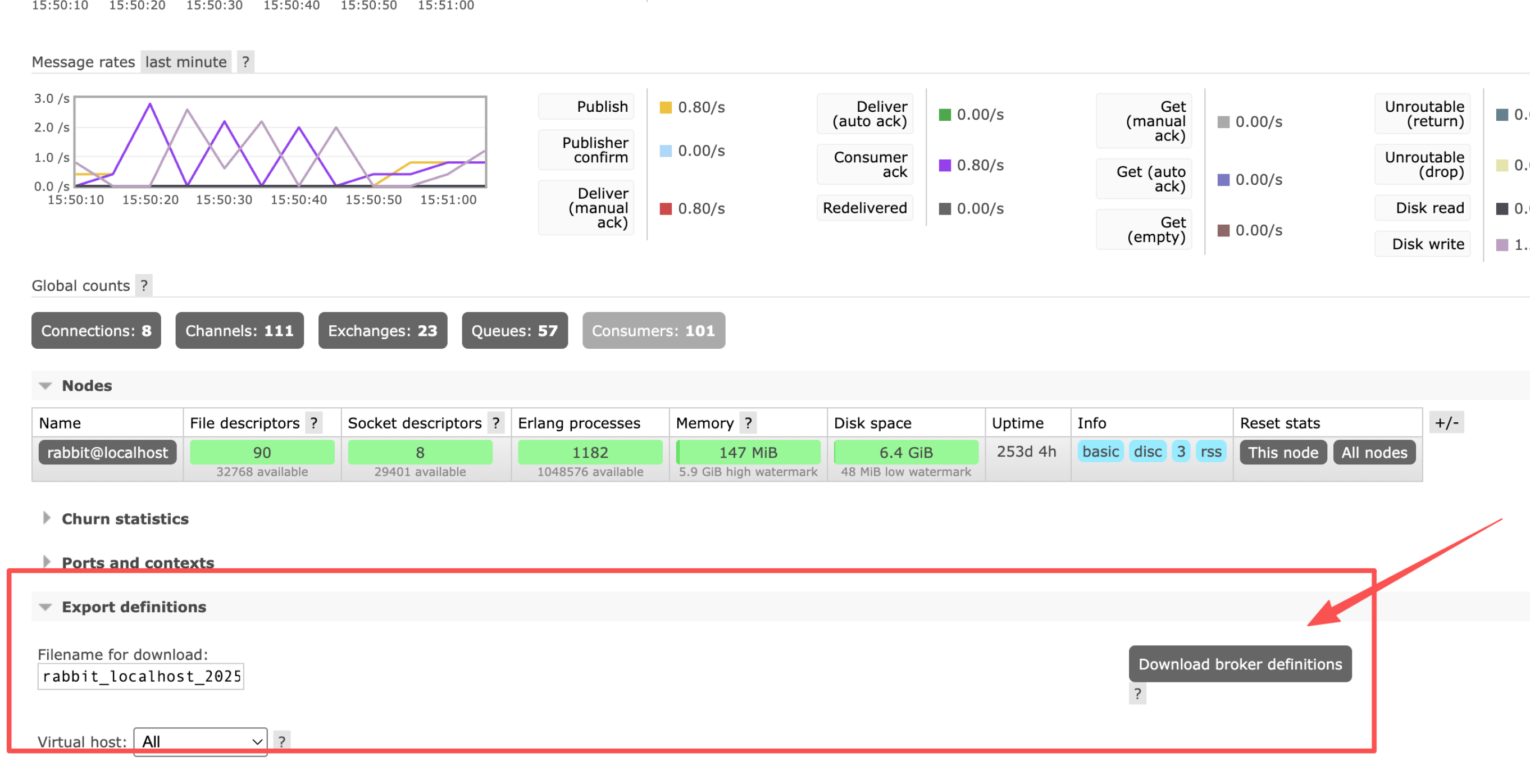Viewport: 1530px width, 784px height.
Task: Click the red Deliver manual ack swatch
Action: coord(665,209)
